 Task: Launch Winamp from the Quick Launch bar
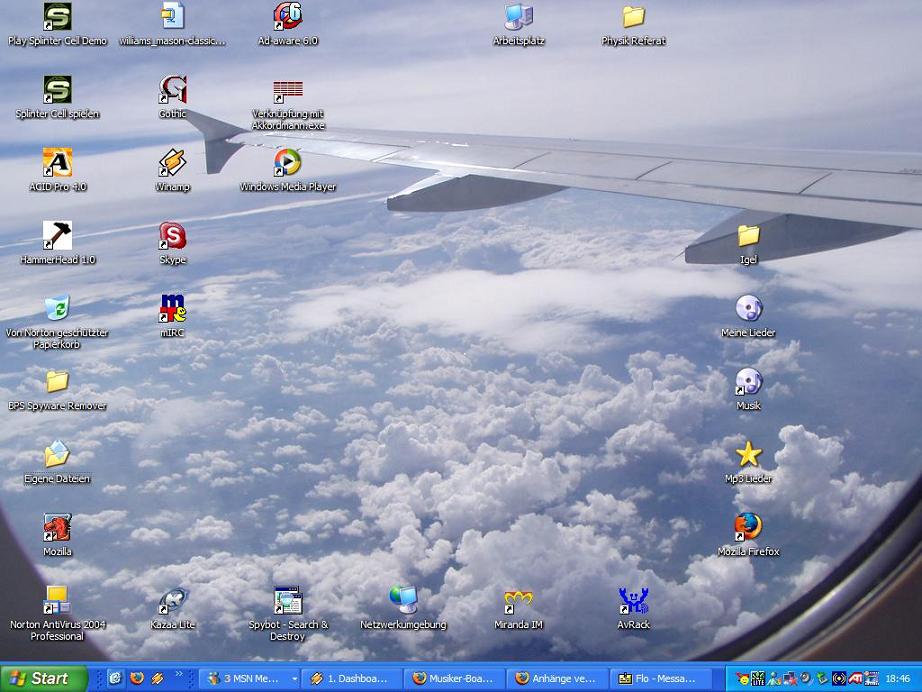click(x=158, y=678)
